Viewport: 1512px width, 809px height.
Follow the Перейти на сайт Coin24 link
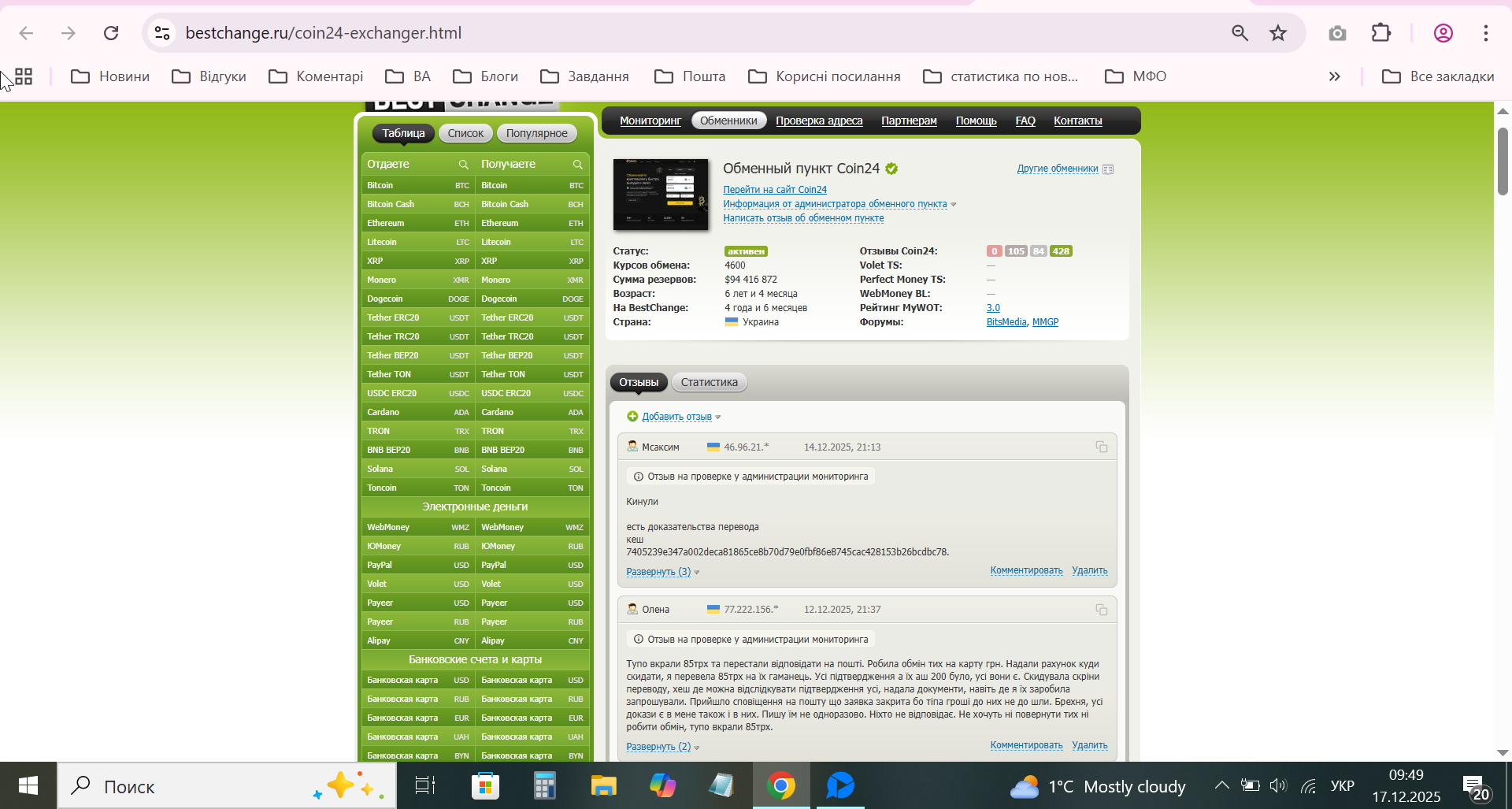click(775, 190)
